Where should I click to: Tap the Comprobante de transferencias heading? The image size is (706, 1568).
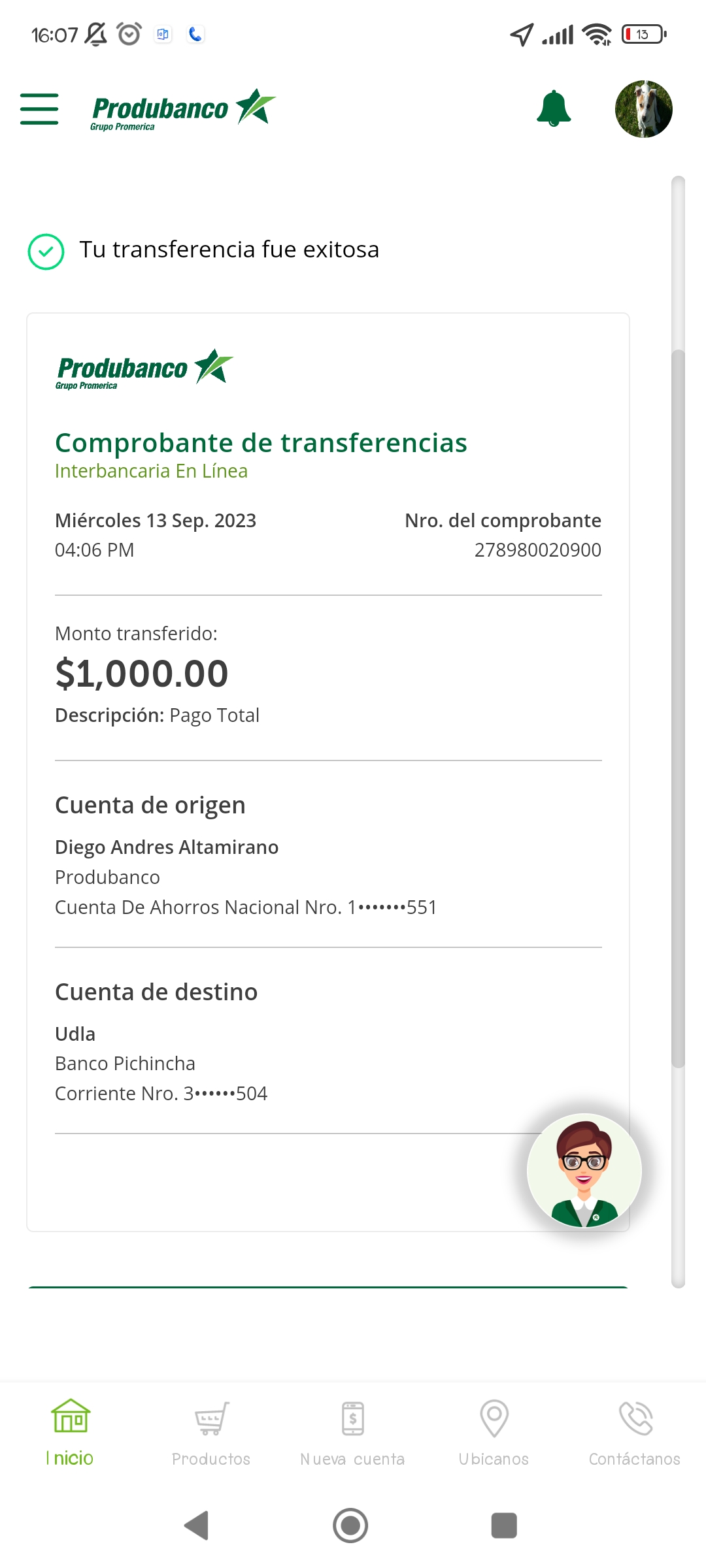click(x=261, y=443)
